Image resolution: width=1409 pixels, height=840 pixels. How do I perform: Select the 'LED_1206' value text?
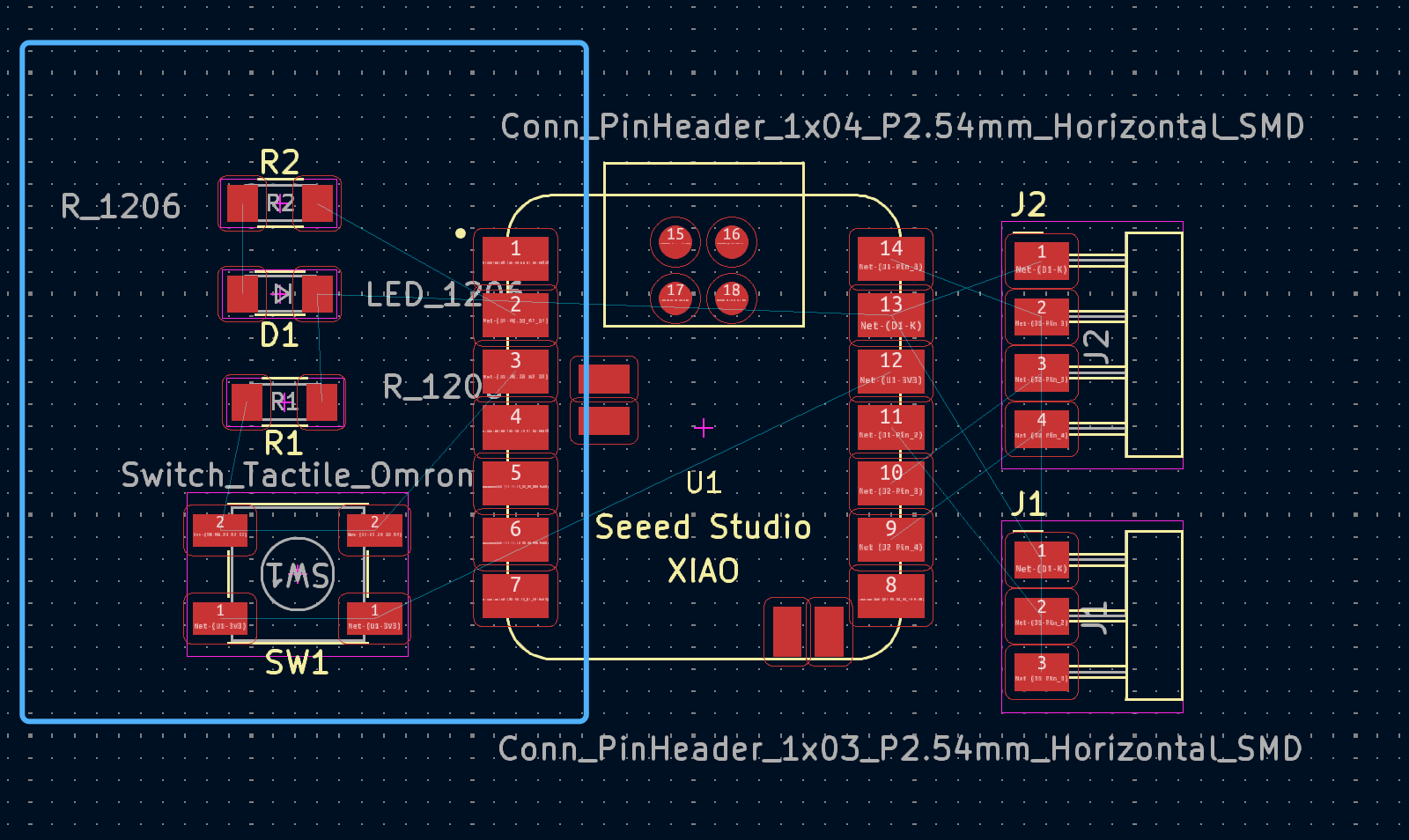point(444,295)
